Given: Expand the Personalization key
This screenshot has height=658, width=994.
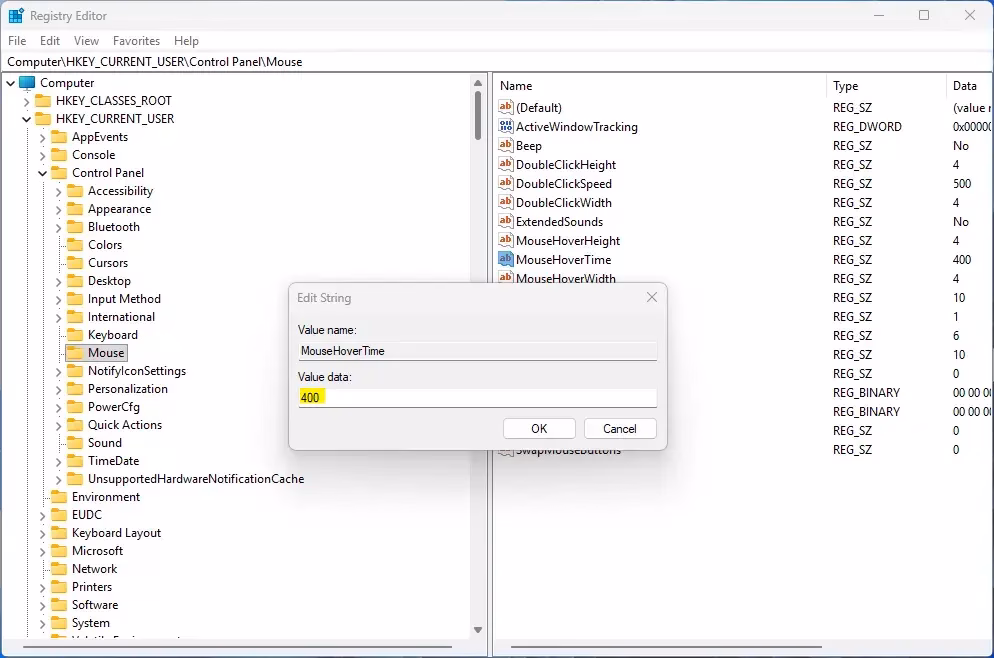Looking at the screenshot, I should pos(59,389).
